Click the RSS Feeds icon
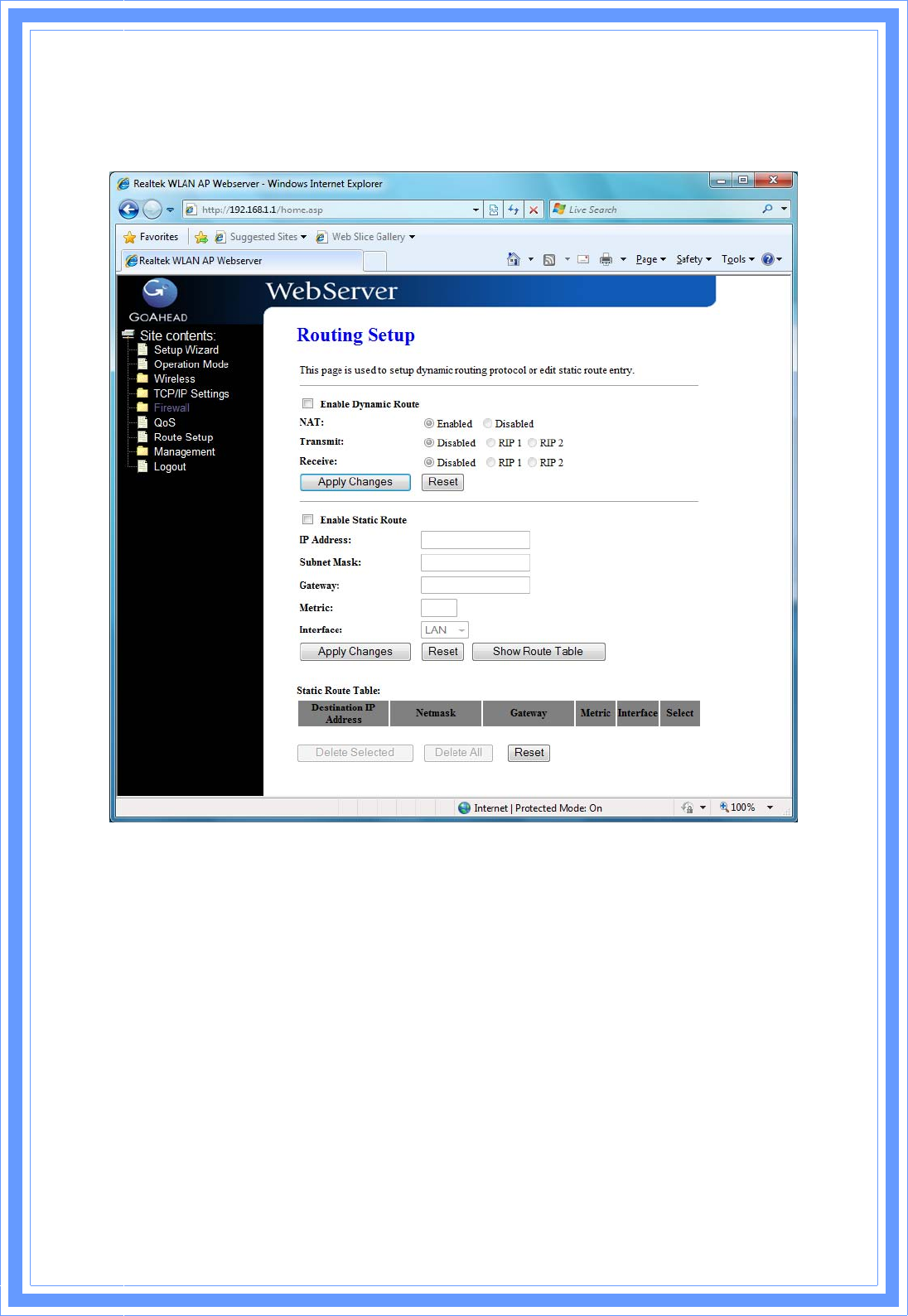 [x=549, y=259]
